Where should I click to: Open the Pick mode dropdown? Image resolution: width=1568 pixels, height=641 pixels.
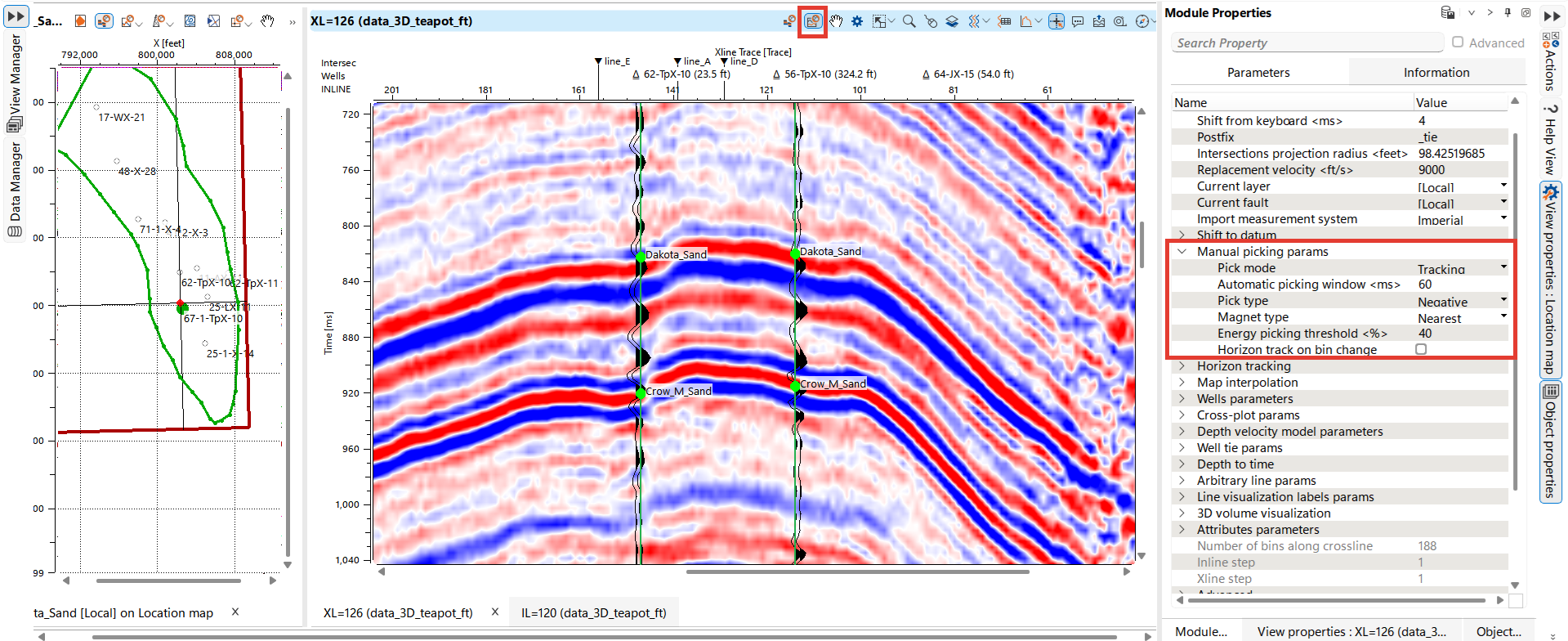pos(1503,267)
